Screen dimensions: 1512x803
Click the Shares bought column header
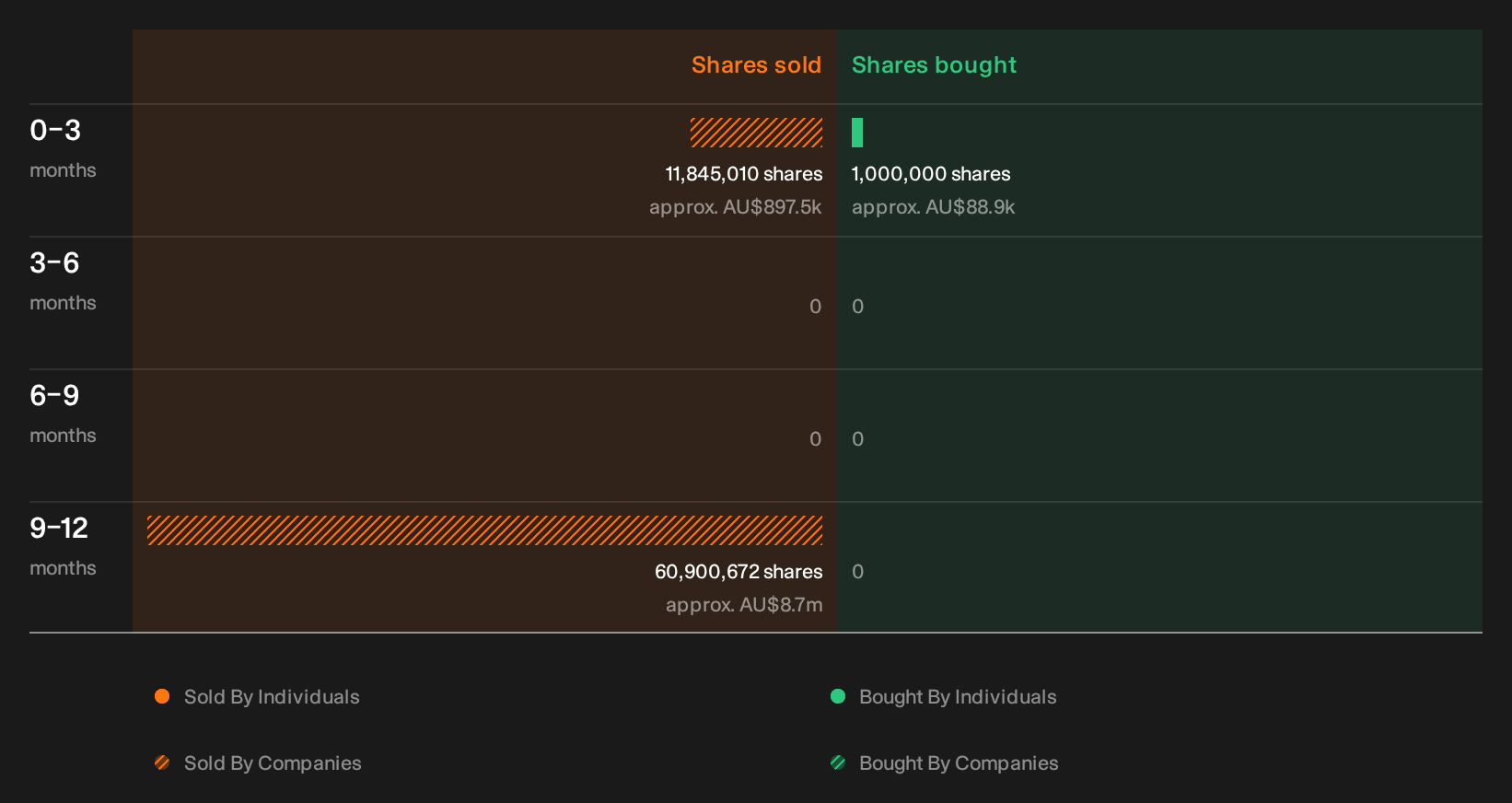click(x=934, y=65)
